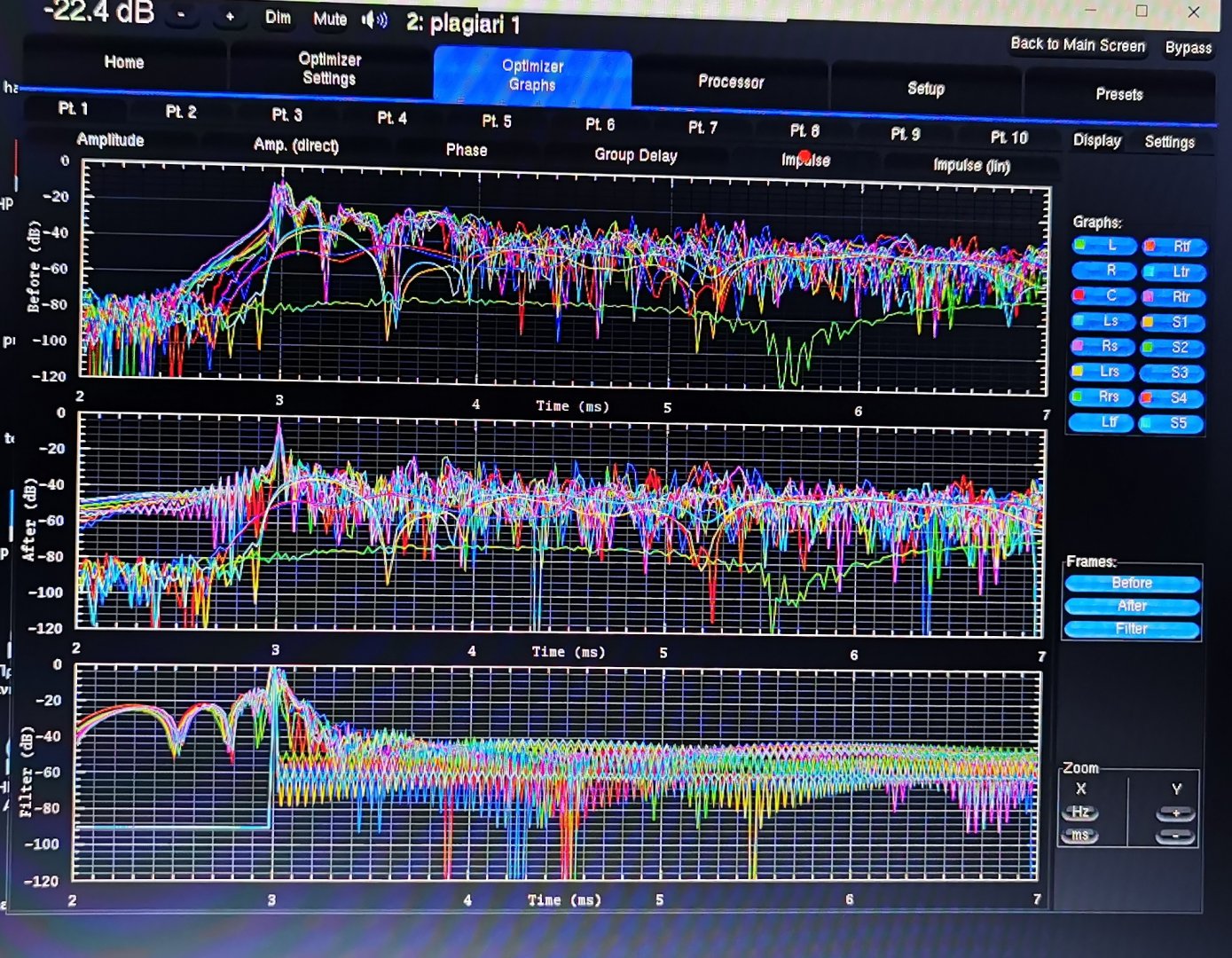This screenshot has width=1232, height=958.
Task: Toggle the S5 subwoofer graph
Action: [1171, 423]
